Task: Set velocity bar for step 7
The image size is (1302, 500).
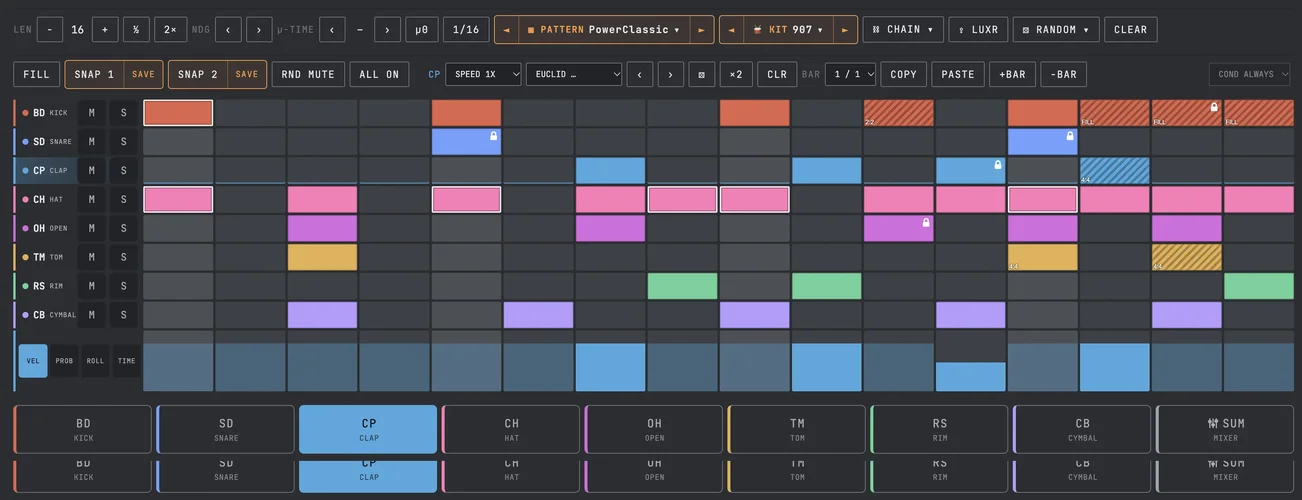Action: 610,361
